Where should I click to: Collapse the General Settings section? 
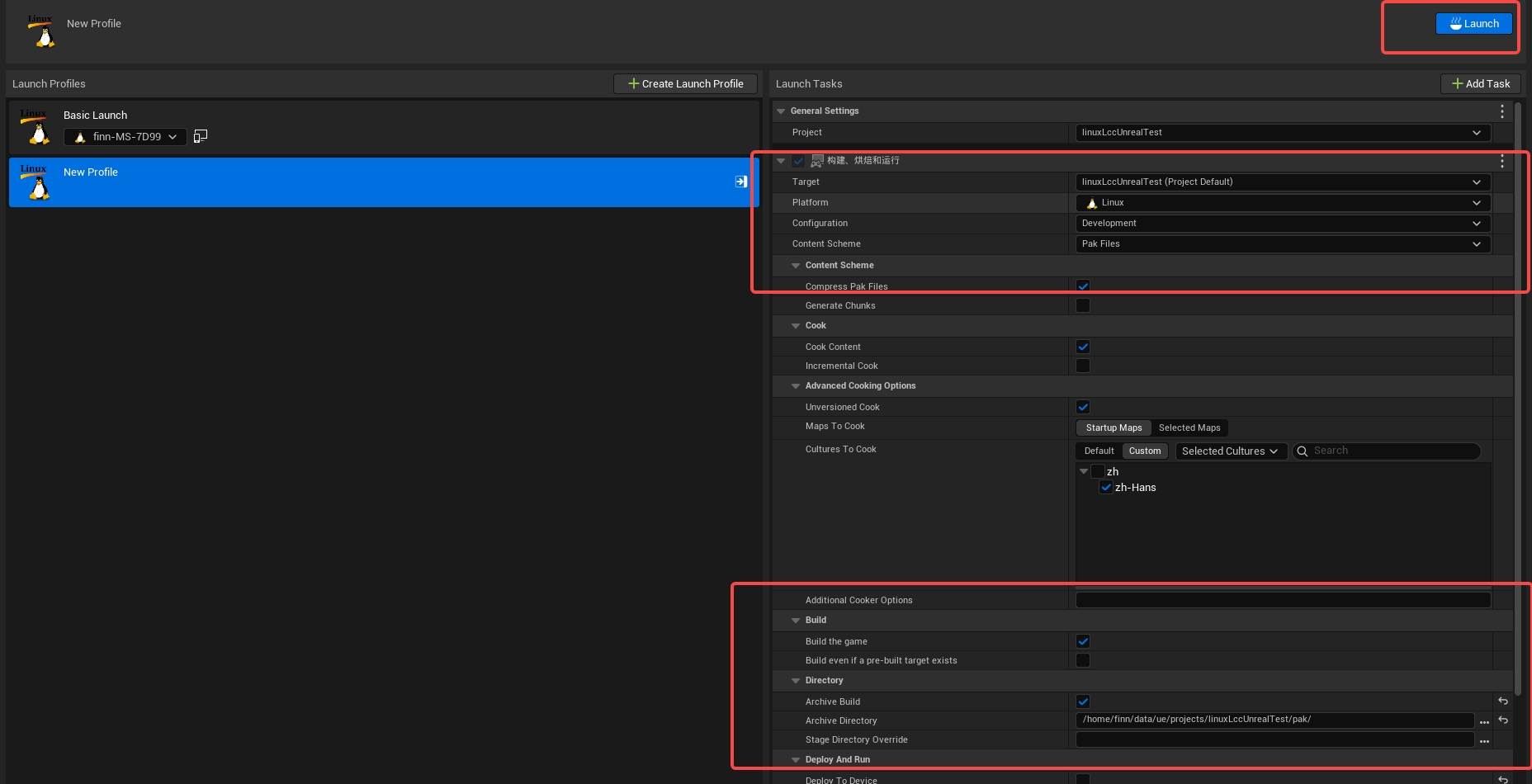click(781, 111)
